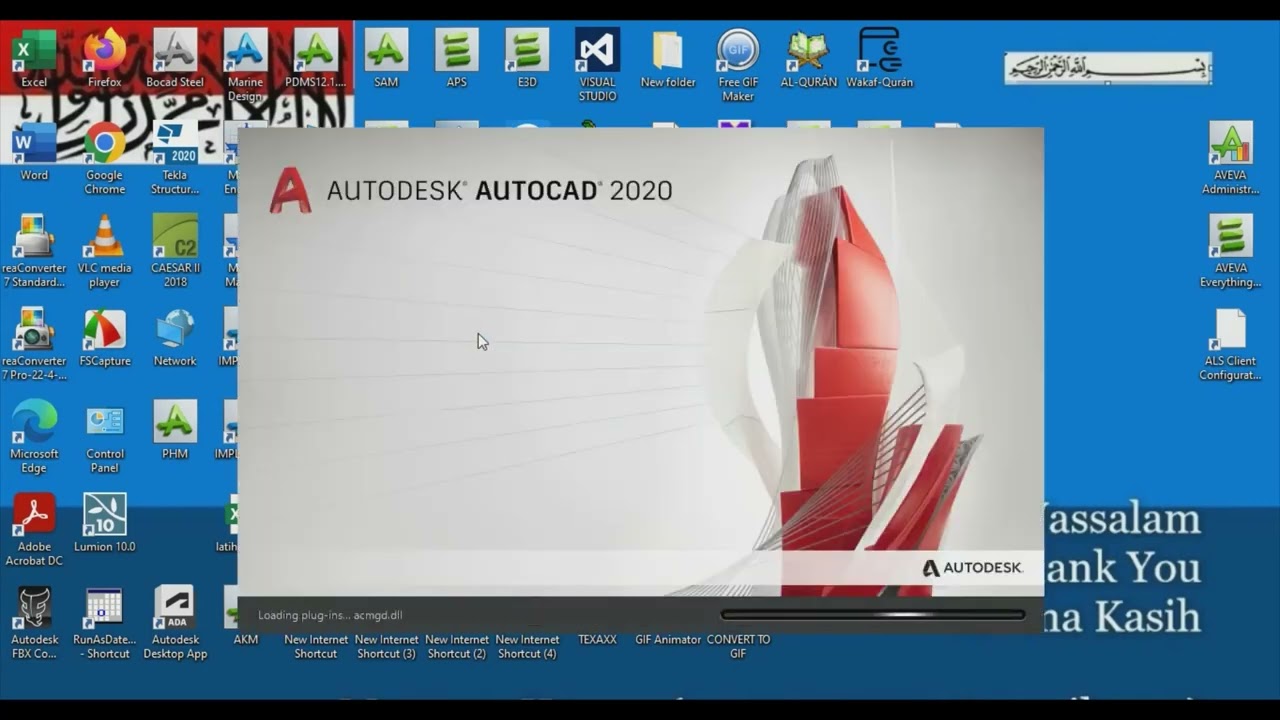Open the FSCapture desktop icon
The height and width of the screenshot is (720, 1280).
(105, 337)
